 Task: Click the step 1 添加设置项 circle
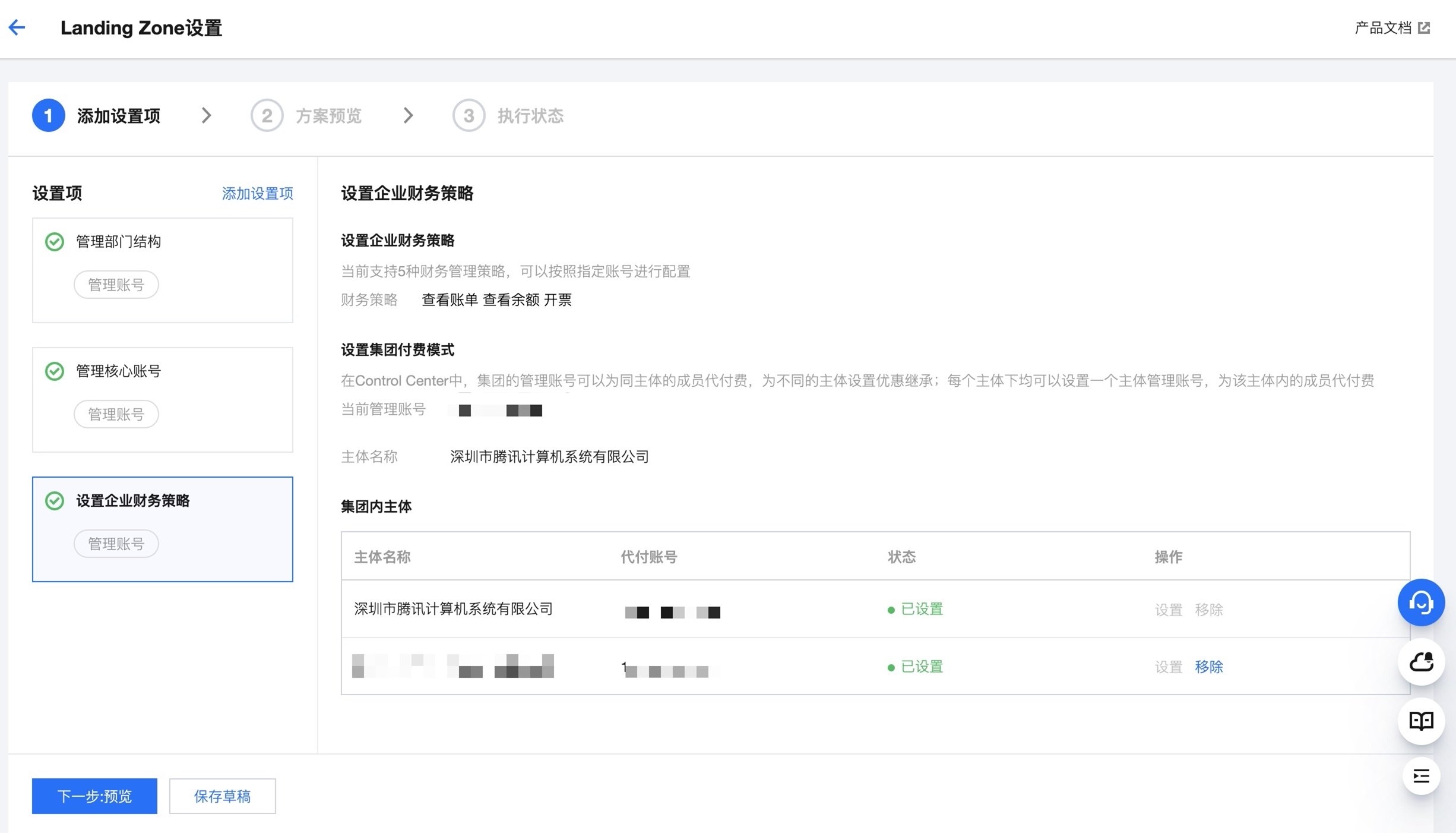coord(49,115)
